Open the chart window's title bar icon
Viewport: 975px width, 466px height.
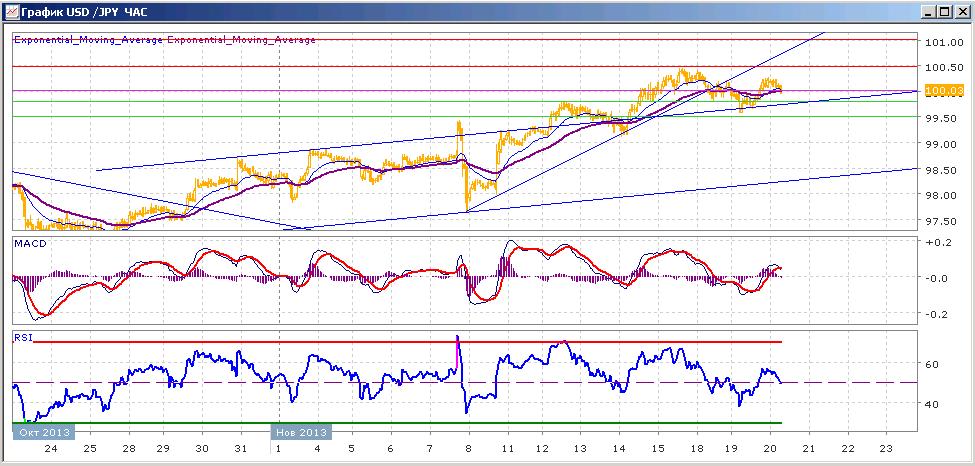pyautogui.click(x=12, y=11)
